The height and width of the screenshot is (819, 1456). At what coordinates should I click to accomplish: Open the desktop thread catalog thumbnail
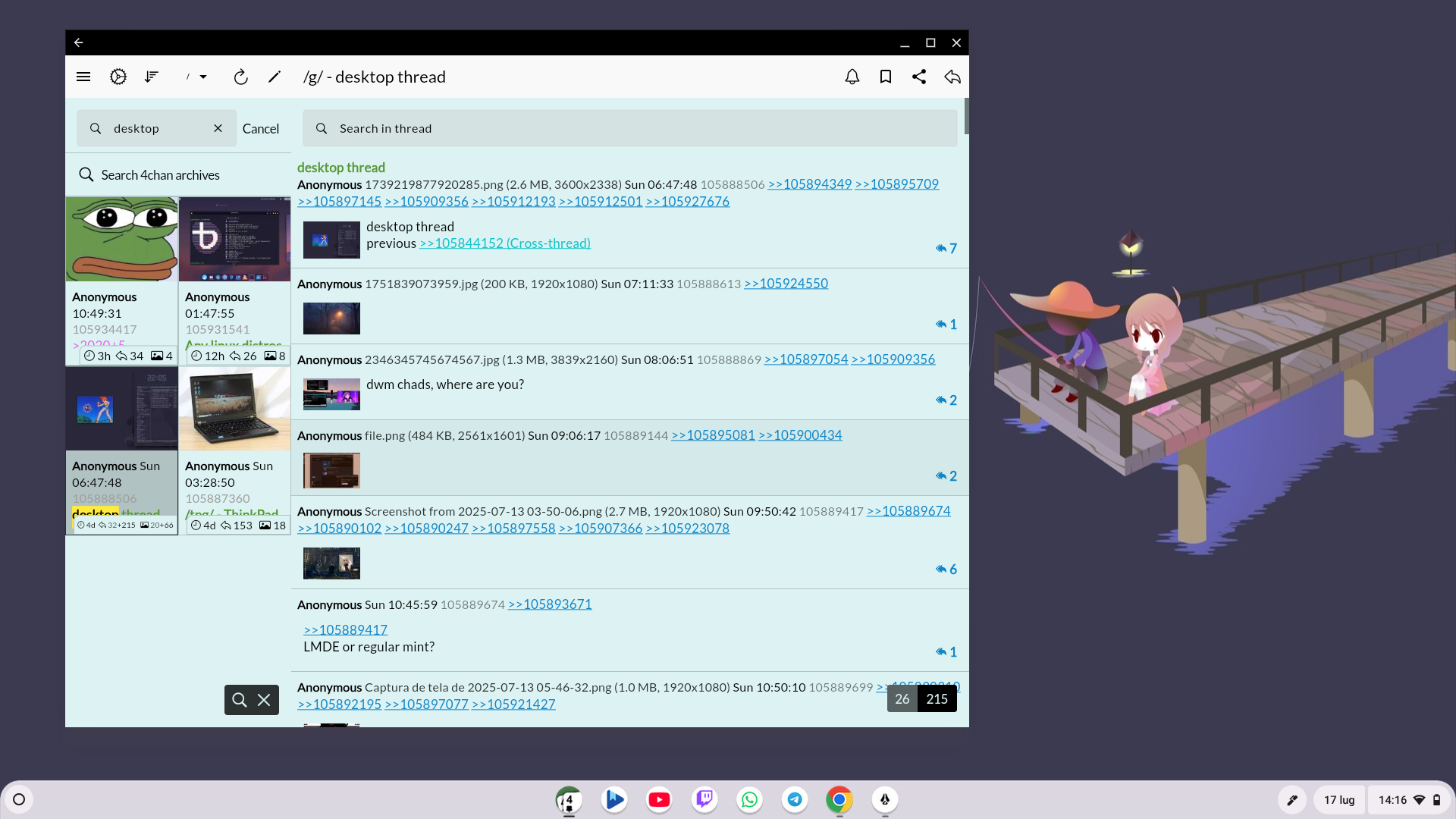121,409
